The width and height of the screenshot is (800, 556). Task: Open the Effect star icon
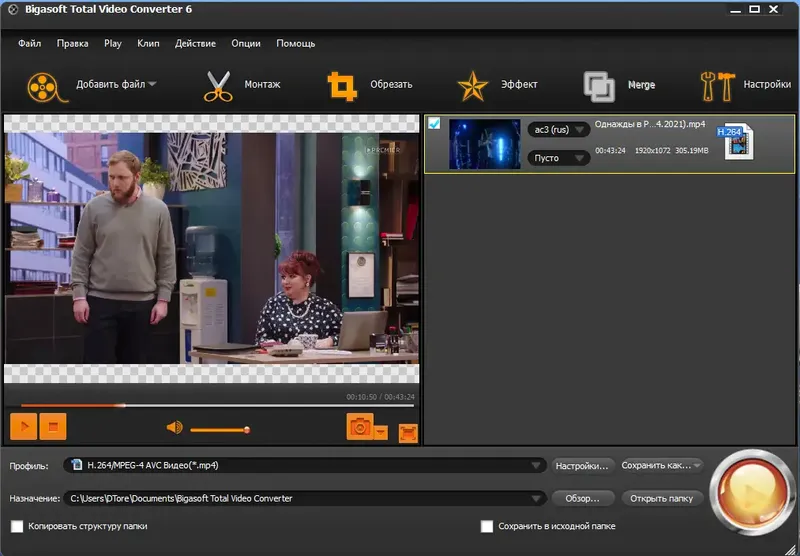point(472,86)
